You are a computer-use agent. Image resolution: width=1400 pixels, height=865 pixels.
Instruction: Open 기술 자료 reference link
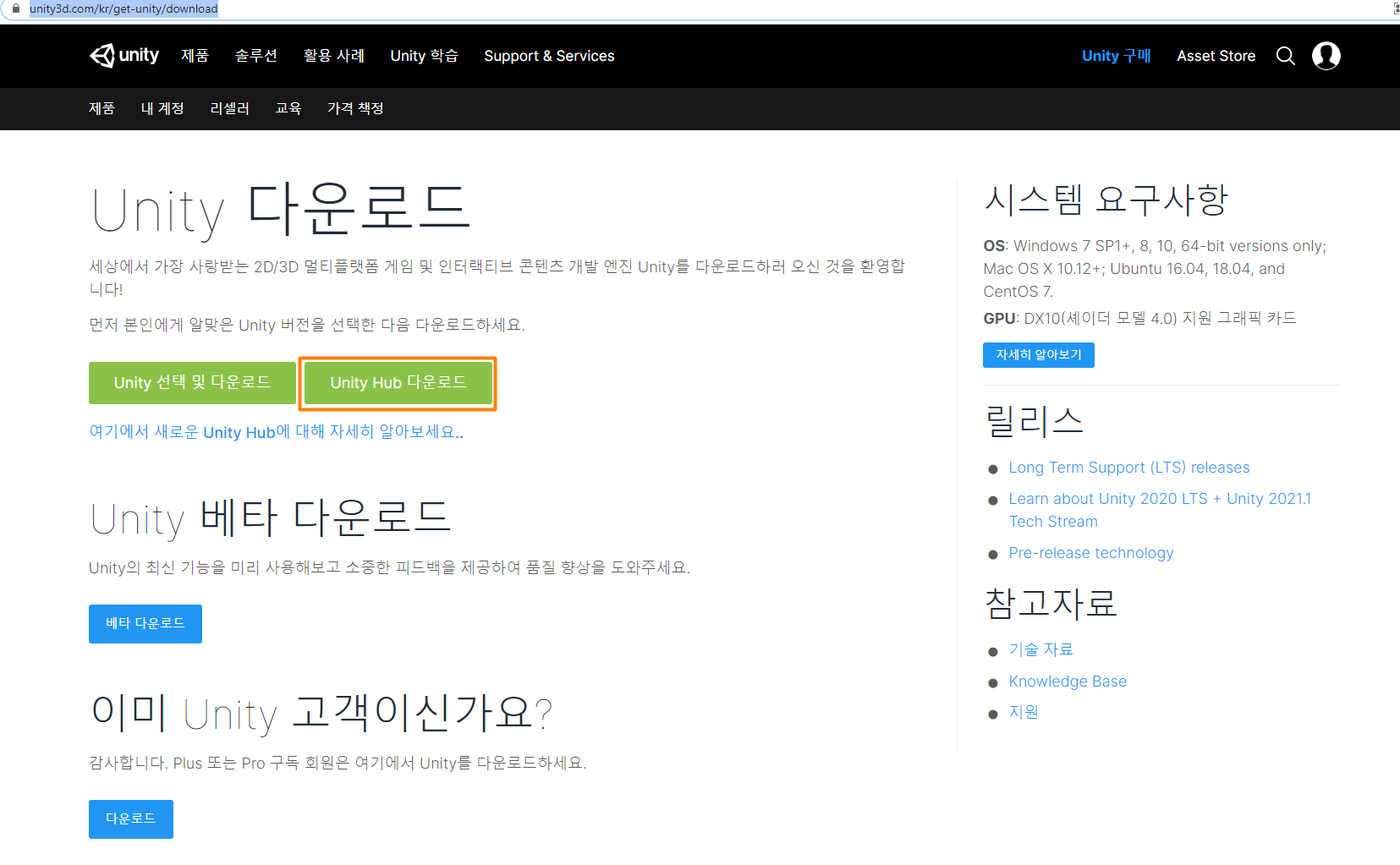click(x=1040, y=649)
